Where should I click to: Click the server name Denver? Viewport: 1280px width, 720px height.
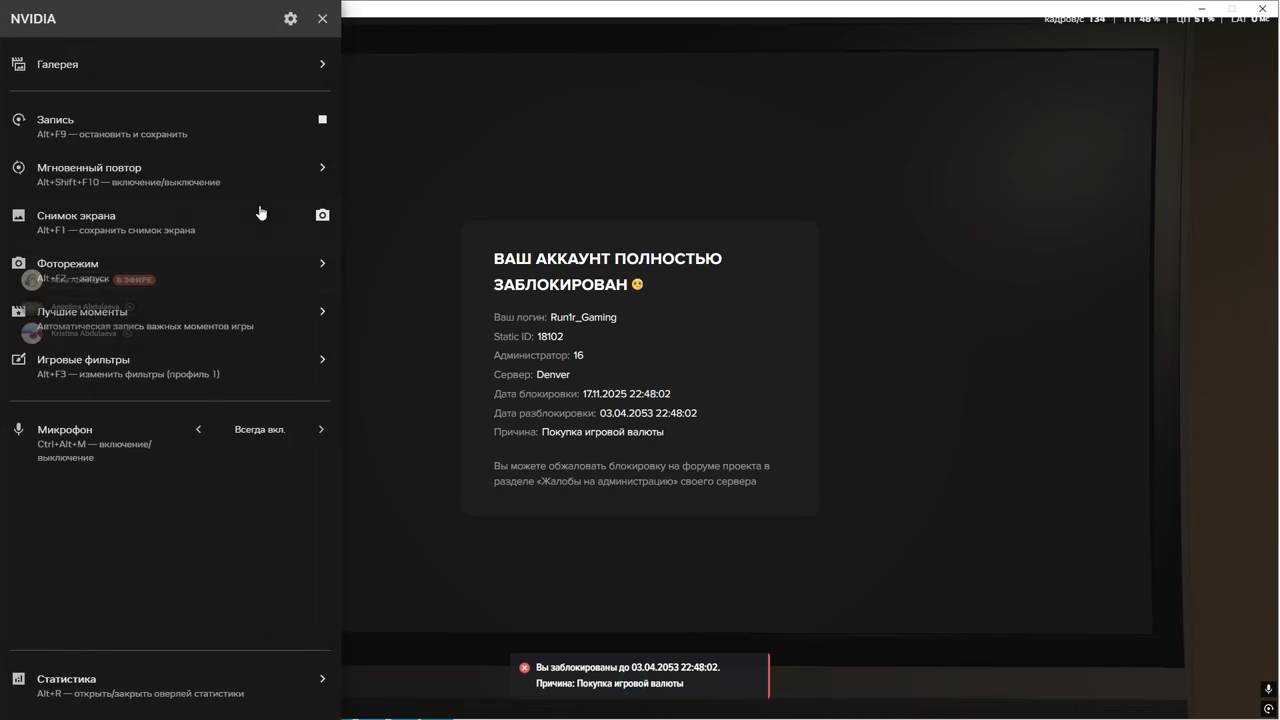[x=553, y=375]
